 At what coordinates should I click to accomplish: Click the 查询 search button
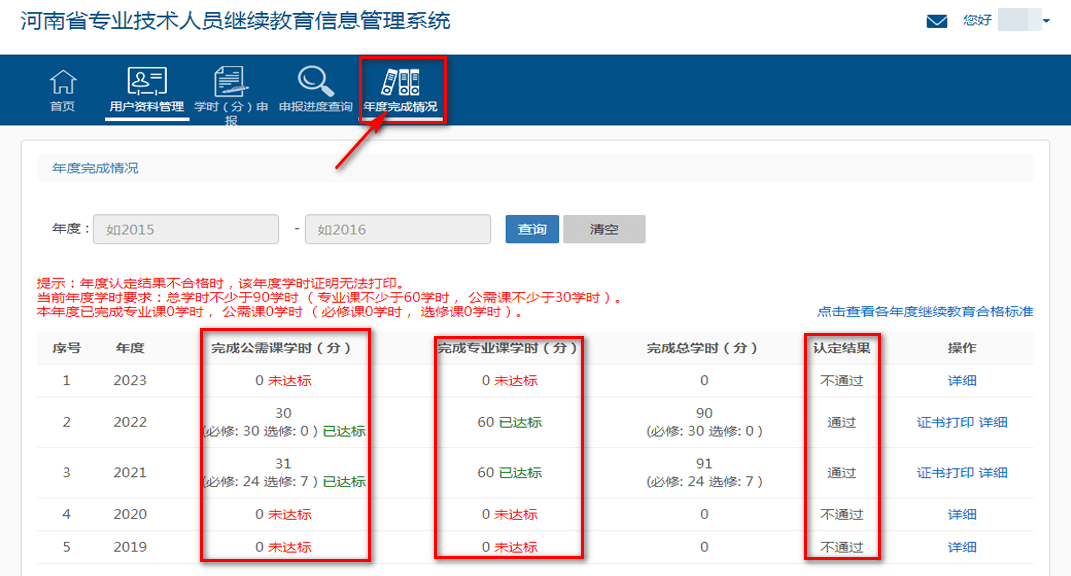(532, 229)
